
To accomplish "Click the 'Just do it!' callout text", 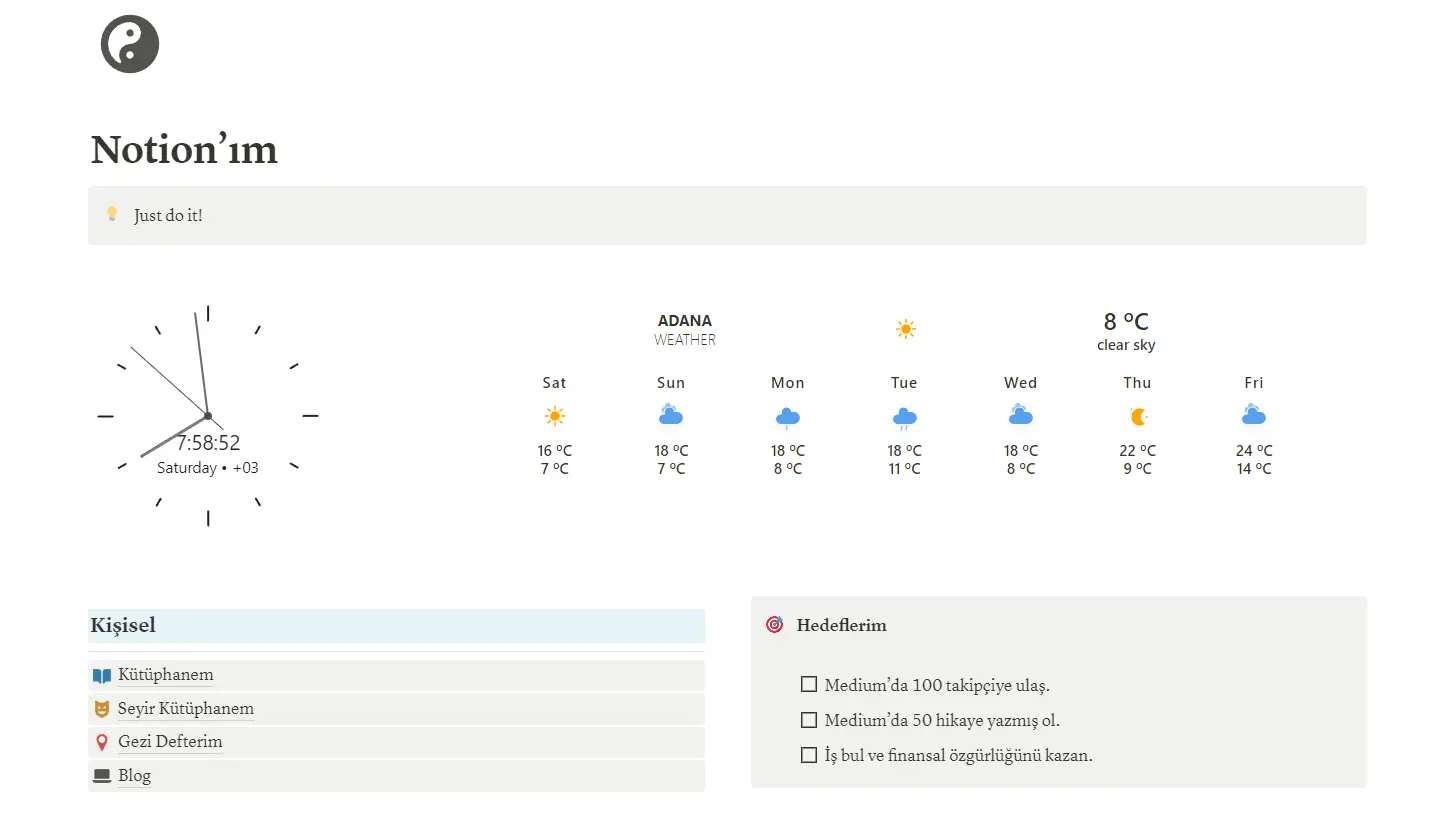I will tap(168, 215).
